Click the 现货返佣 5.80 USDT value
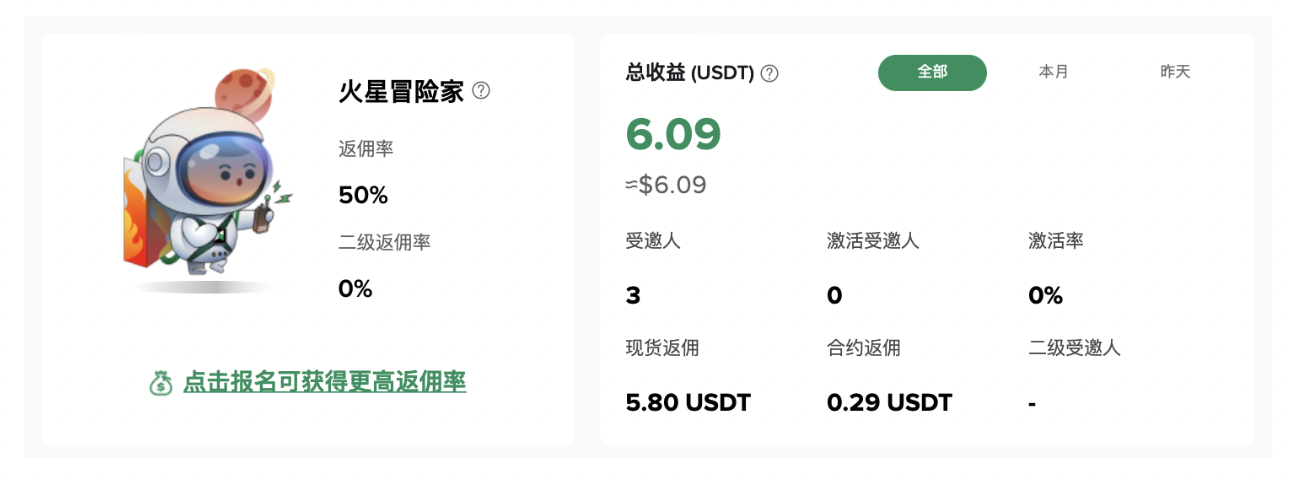Screen dimensions: 1300x484 point(688,403)
